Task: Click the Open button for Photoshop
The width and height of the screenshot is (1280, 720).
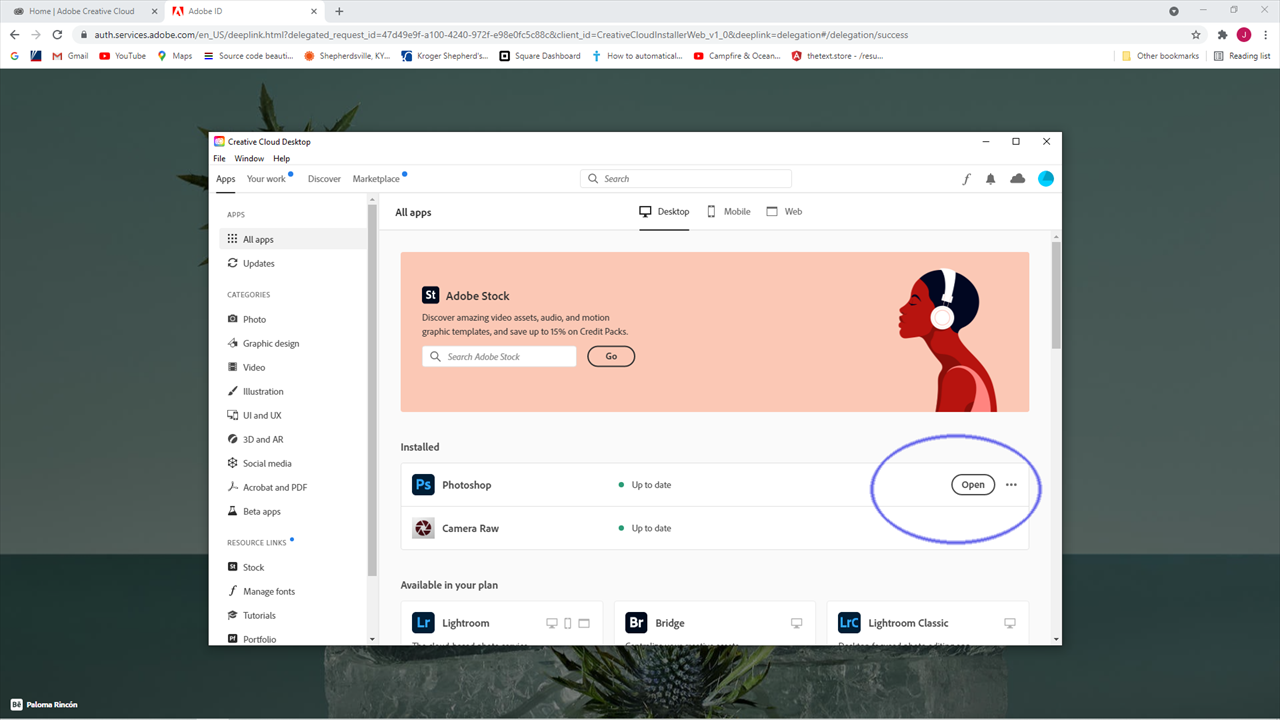Action: coord(973,485)
